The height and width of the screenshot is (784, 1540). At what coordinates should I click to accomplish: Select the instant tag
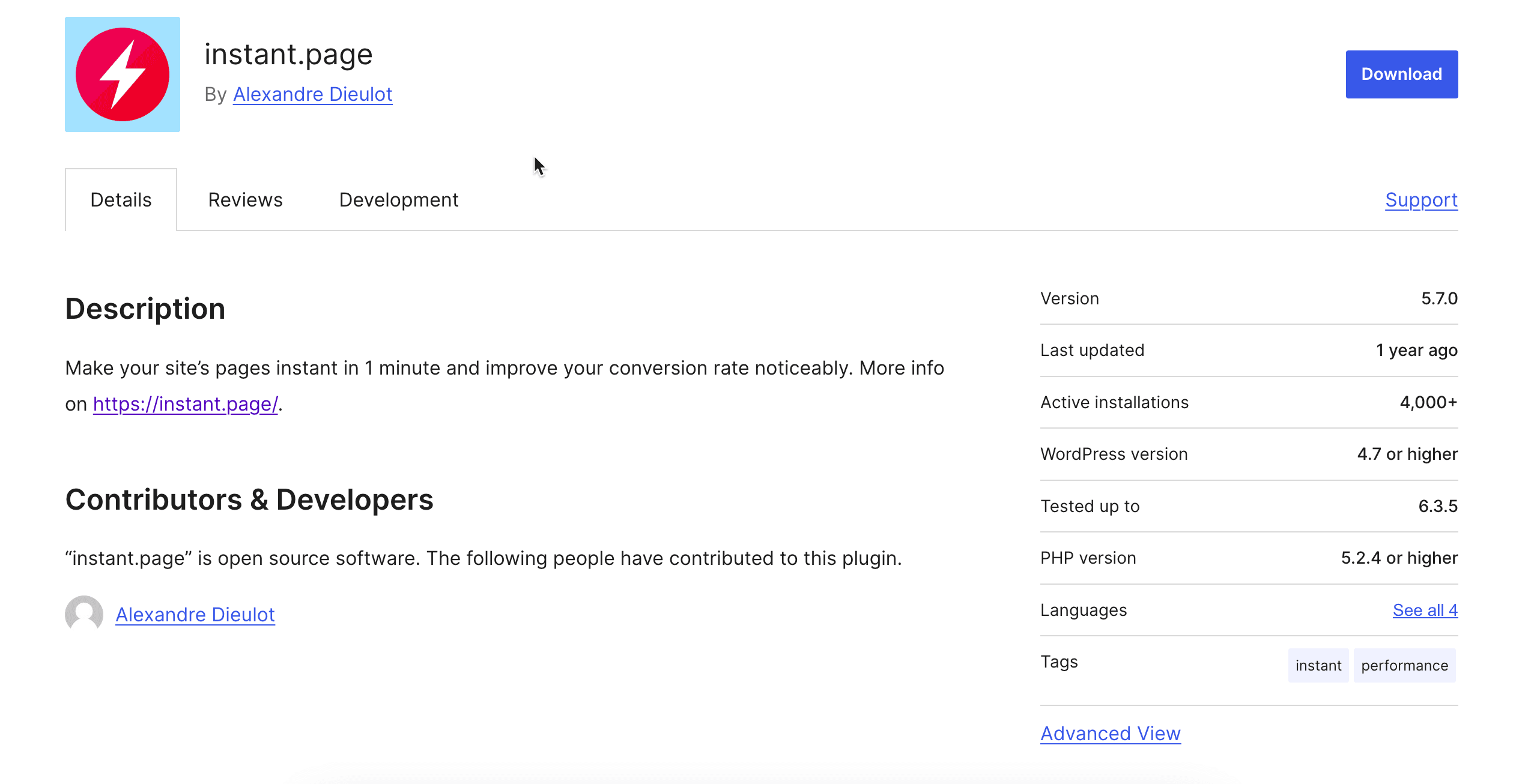[x=1318, y=665]
